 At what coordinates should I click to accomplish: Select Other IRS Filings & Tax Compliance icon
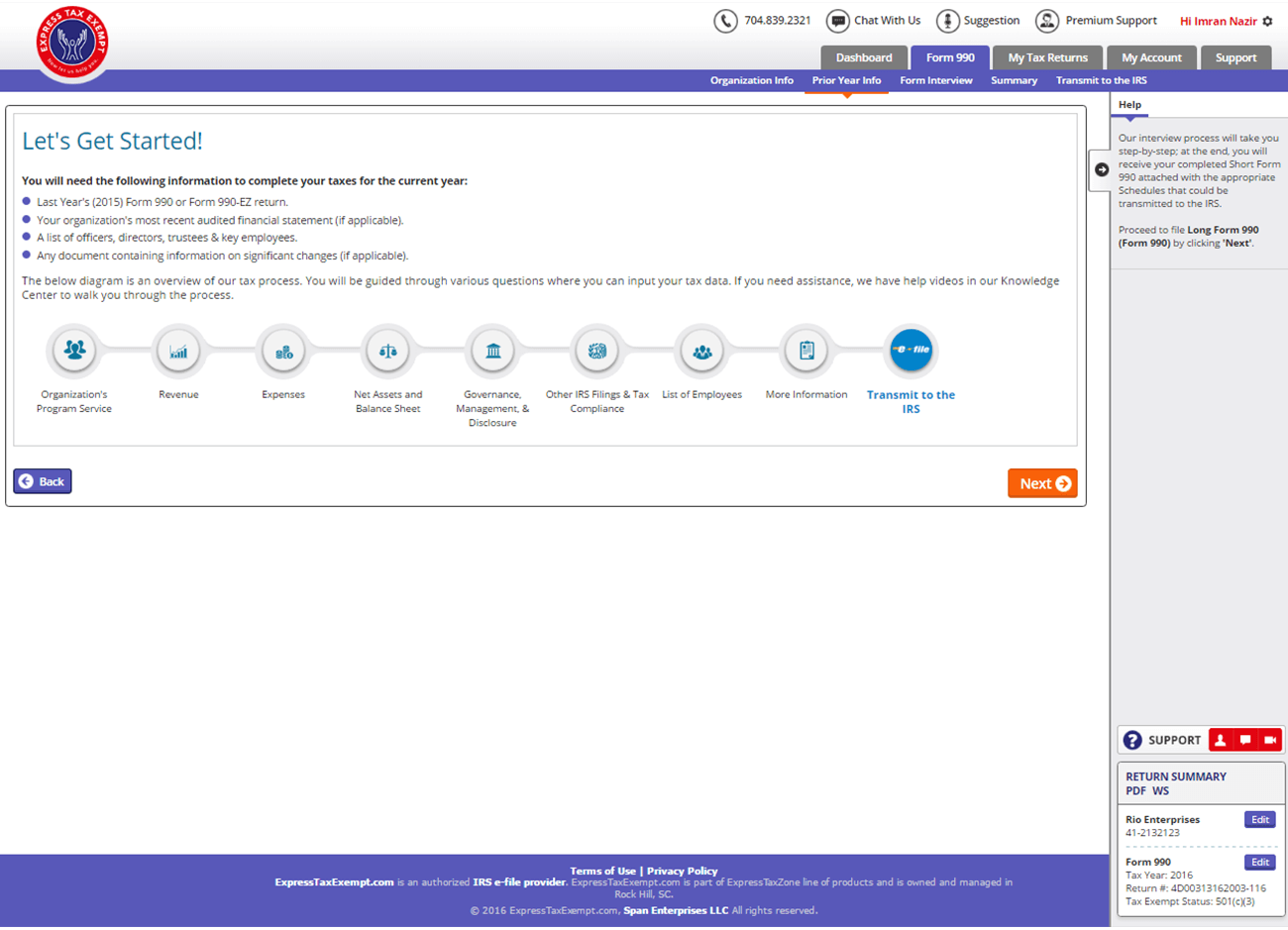[597, 350]
